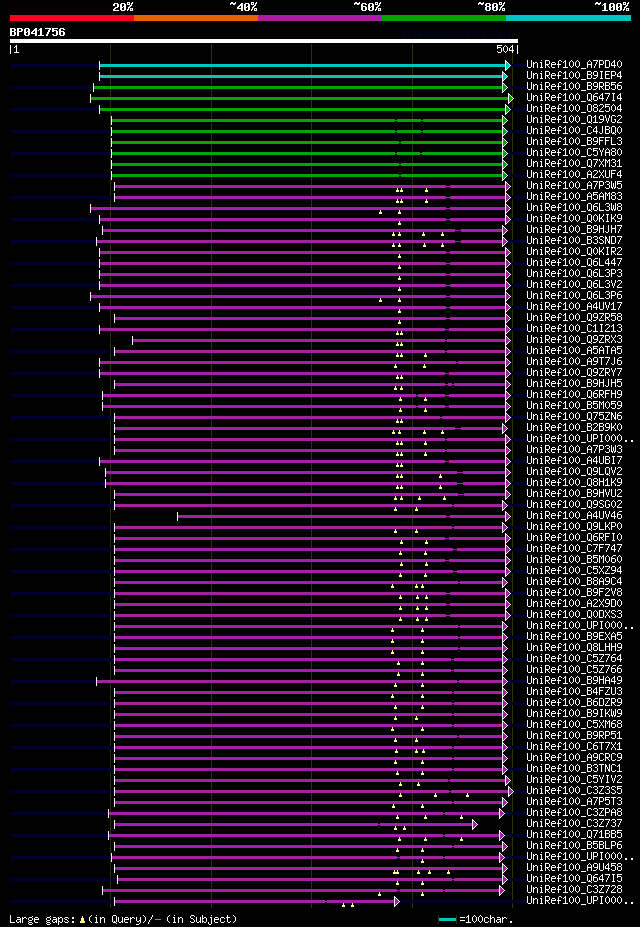Select the UniRef100_C1I213 label

[574, 329]
